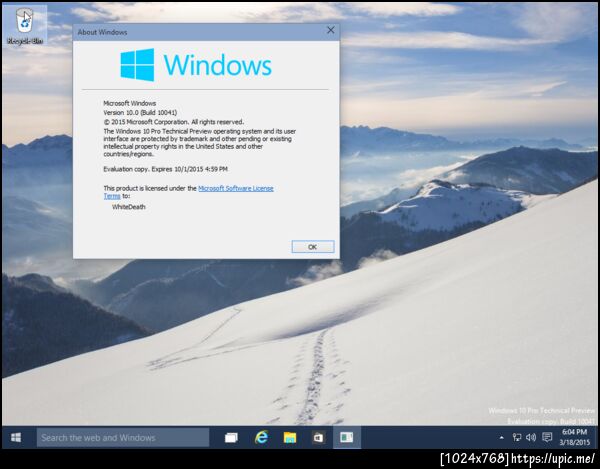Open File Explorer from the taskbar
The width and height of the screenshot is (600, 469).
click(290, 437)
